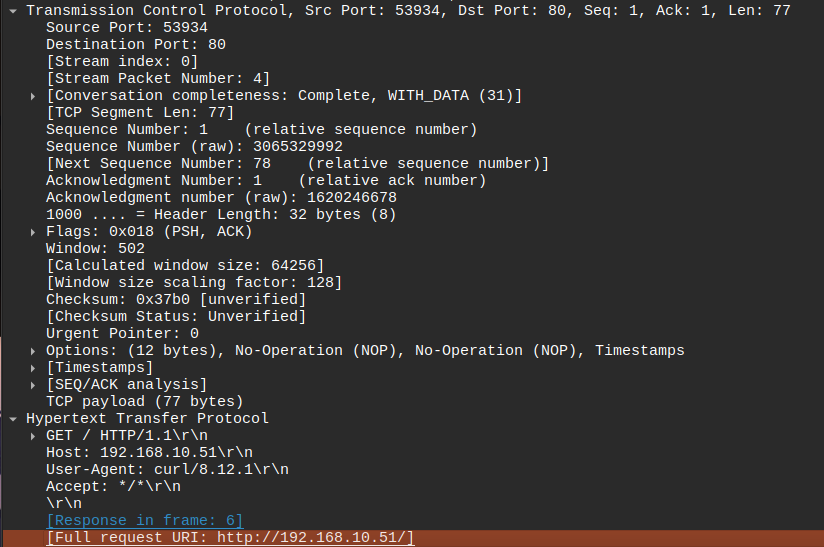
Task: Expand the GET / HTTP/1.1 request line
Action: (x=34, y=436)
